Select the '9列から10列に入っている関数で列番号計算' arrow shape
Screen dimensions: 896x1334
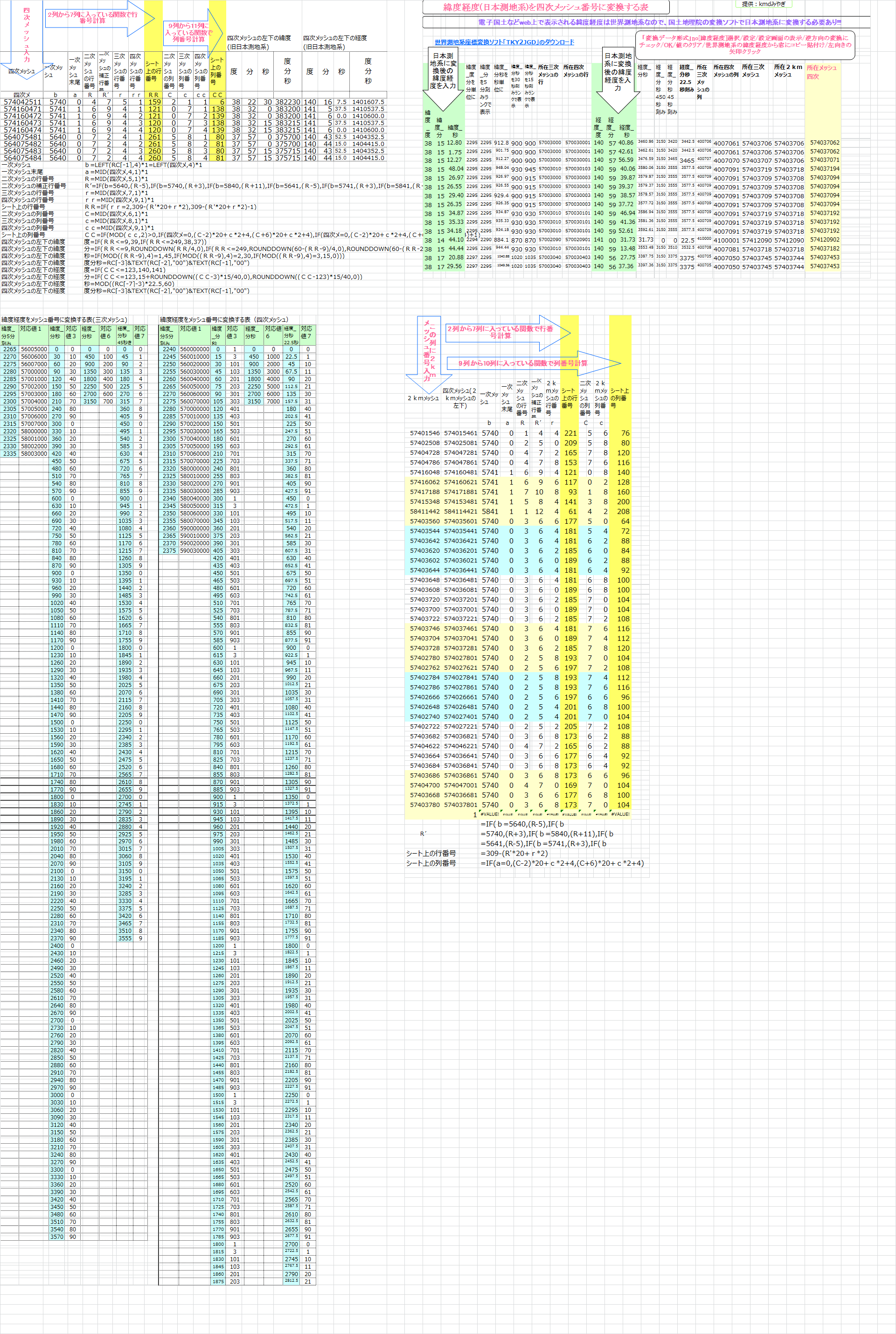click(x=533, y=363)
